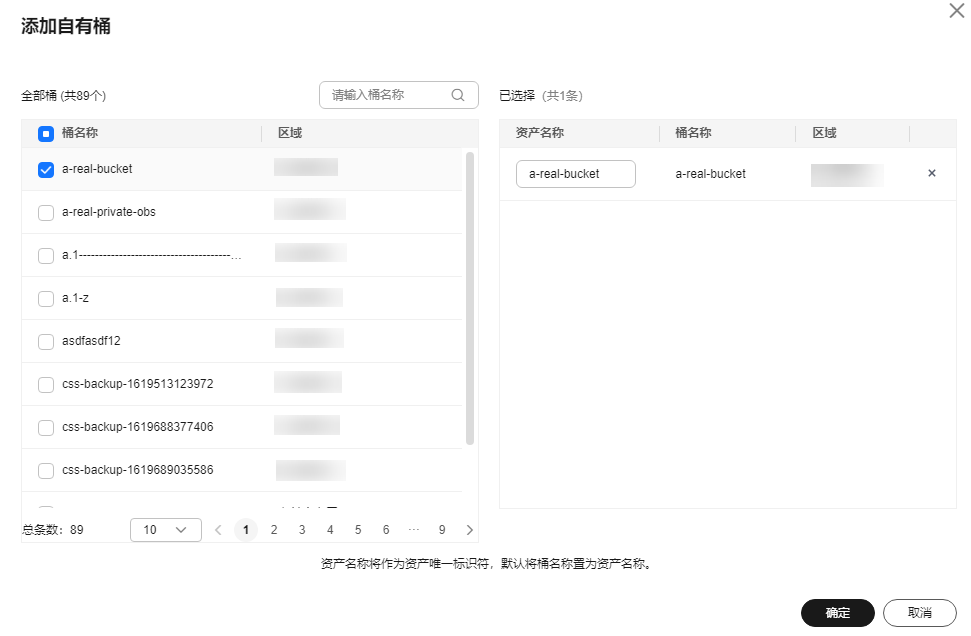Image resolution: width=971 pixels, height=636 pixels.
Task: Click the 取消 cancel button
Action: pyautogui.click(x=920, y=613)
